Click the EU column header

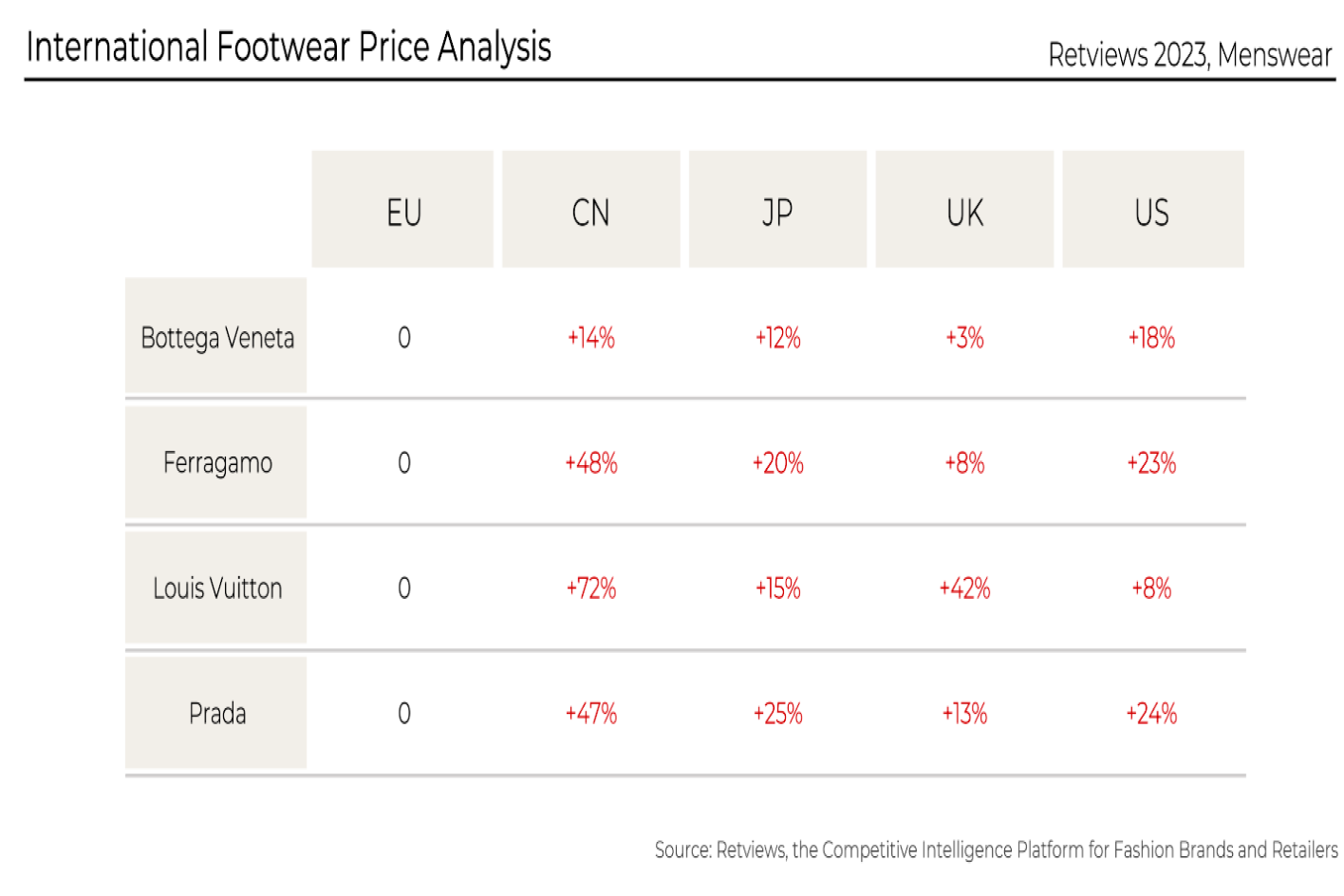click(x=402, y=209)
